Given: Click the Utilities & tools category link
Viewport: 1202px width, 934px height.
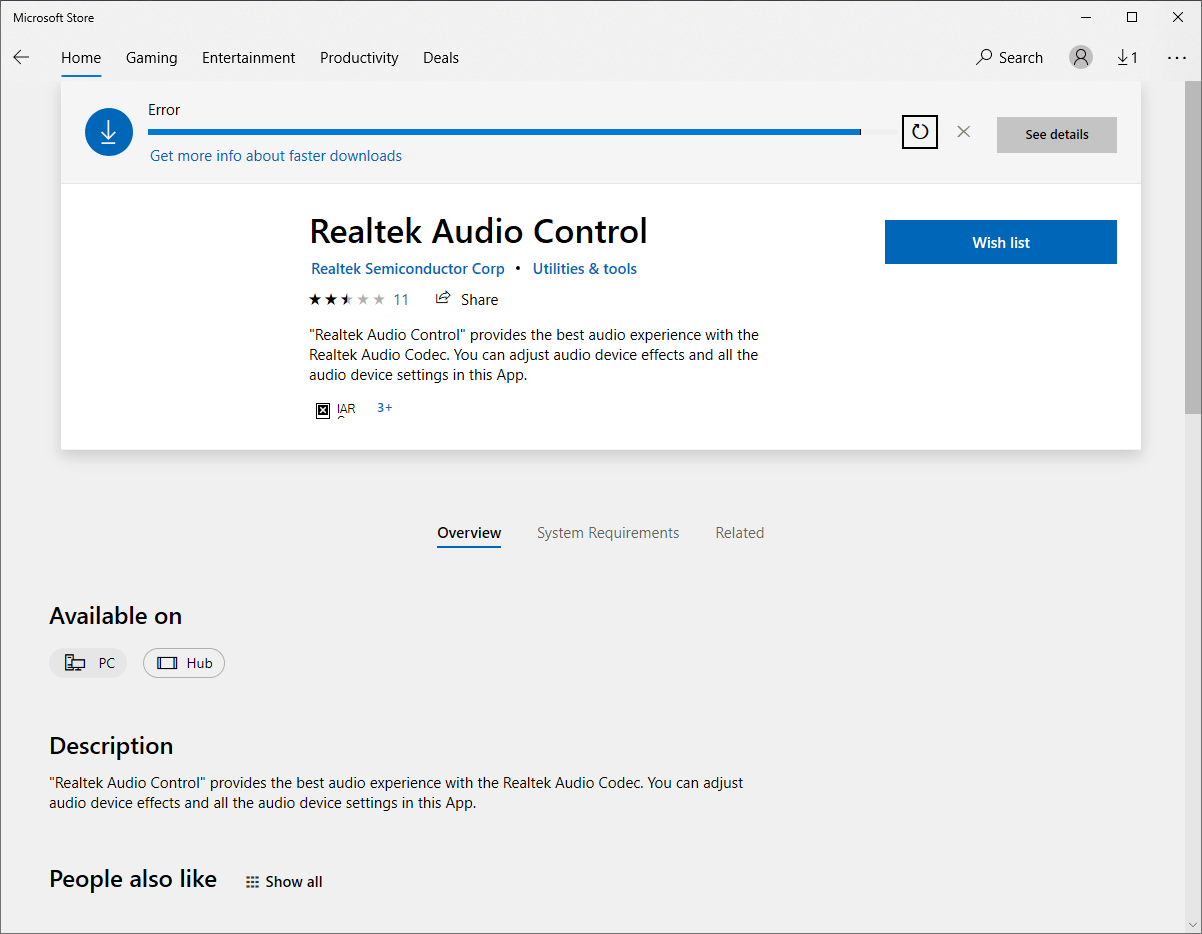Looking at the screenshot, I should click(584, 268).
